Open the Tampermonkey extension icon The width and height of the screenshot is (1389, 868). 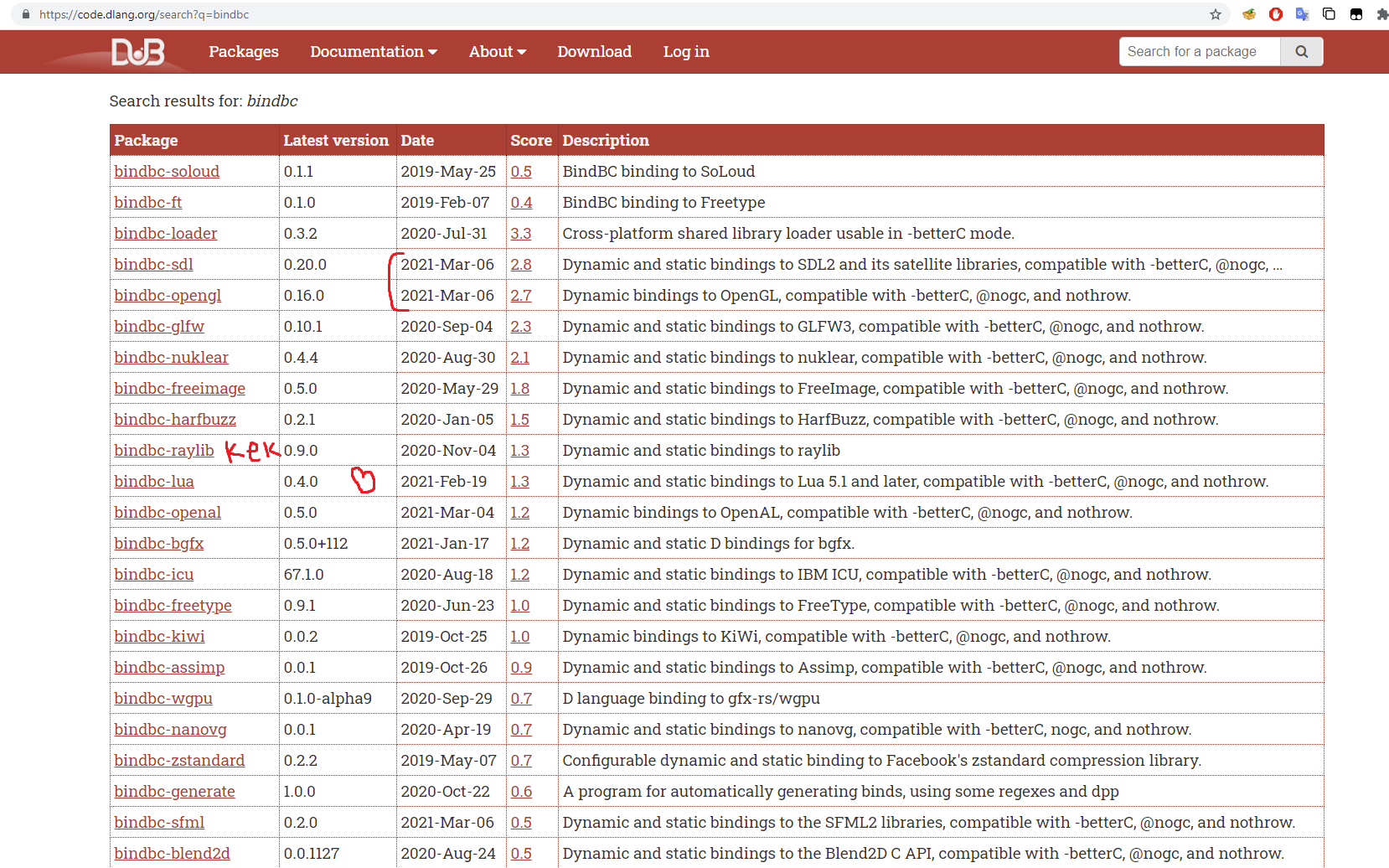pos(1355,14)
